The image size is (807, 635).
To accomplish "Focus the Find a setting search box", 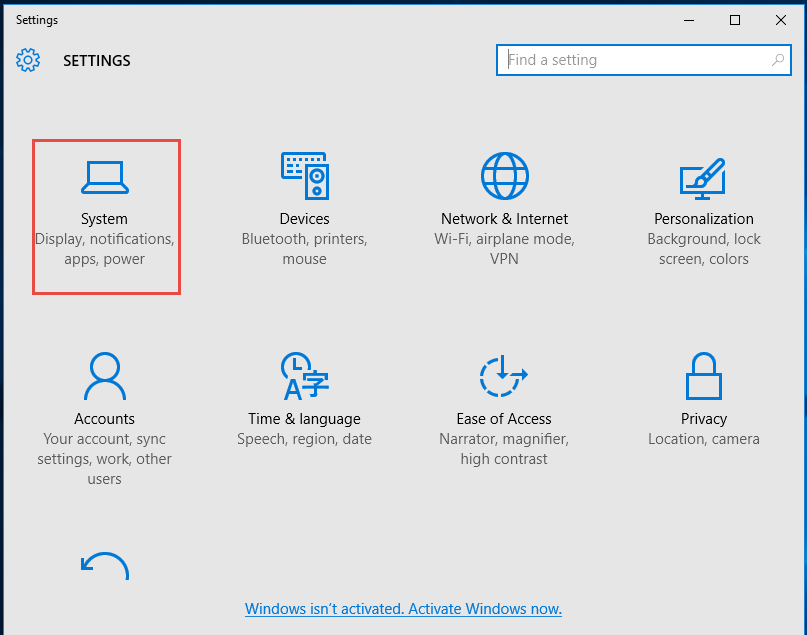I will pyautogui.click(x=644, y=60).
